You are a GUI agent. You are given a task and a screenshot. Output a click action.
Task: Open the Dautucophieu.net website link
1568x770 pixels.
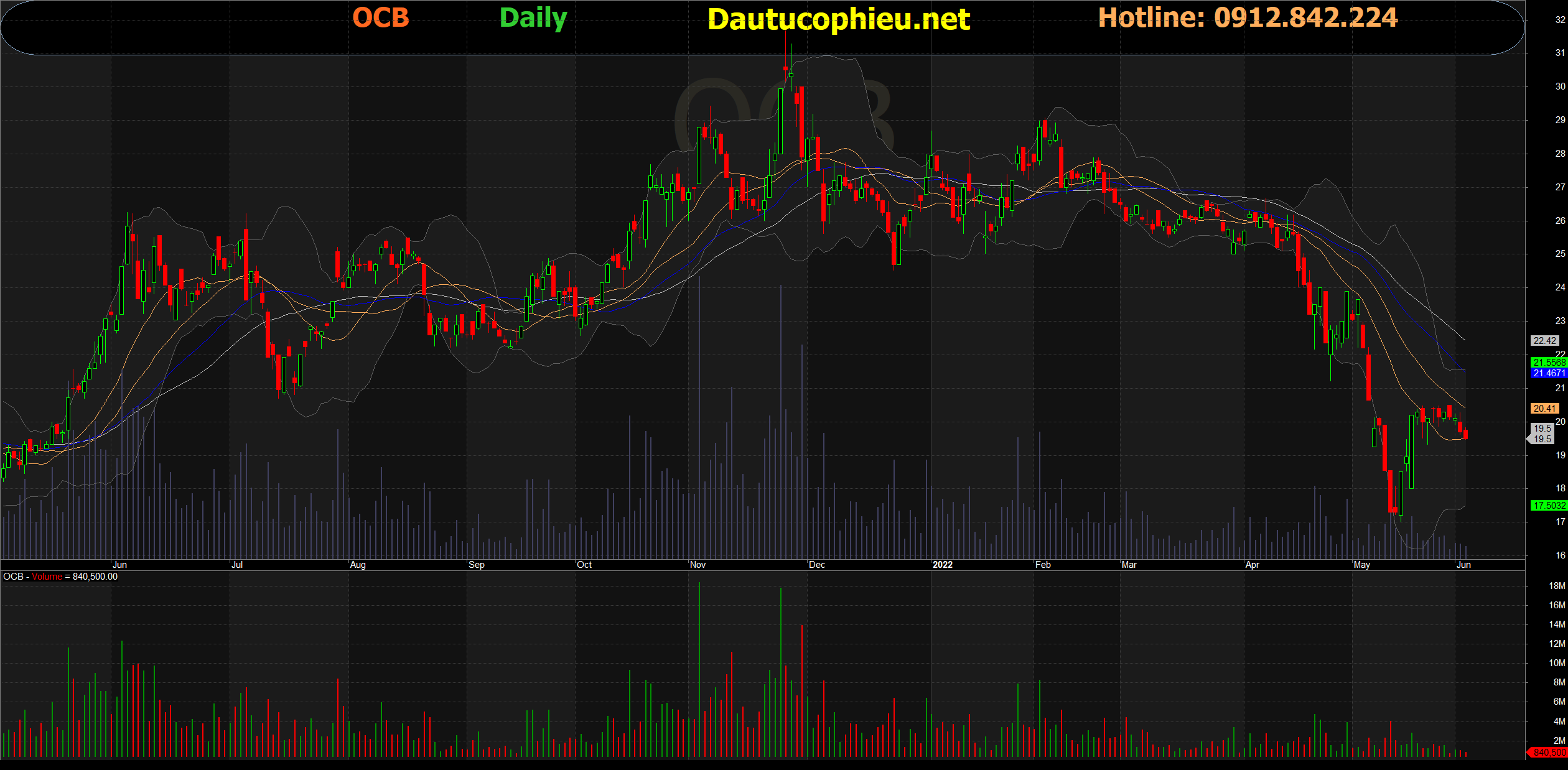point(838,19)
